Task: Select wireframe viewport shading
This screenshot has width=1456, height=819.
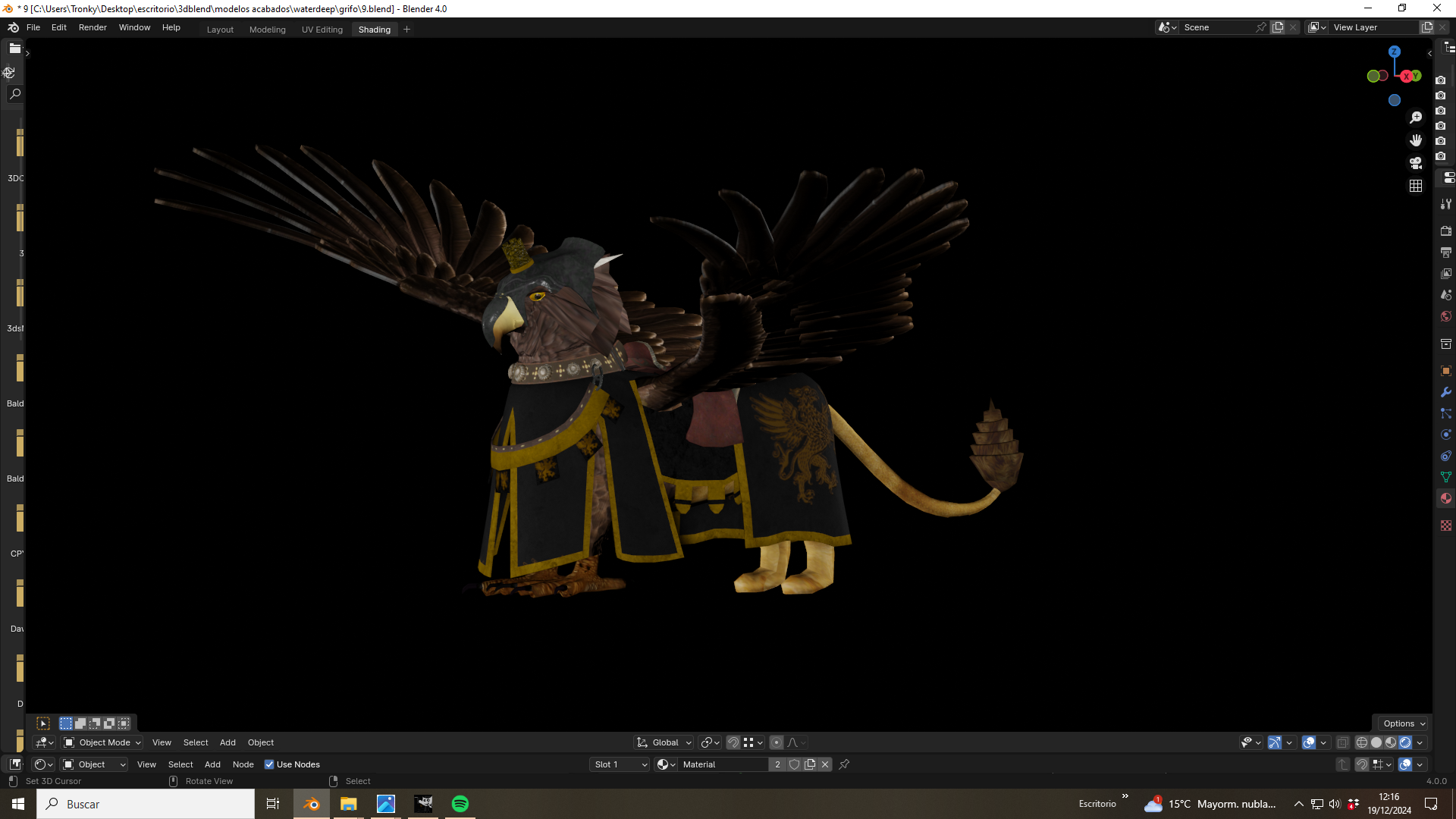Action: pos(1362,742)
